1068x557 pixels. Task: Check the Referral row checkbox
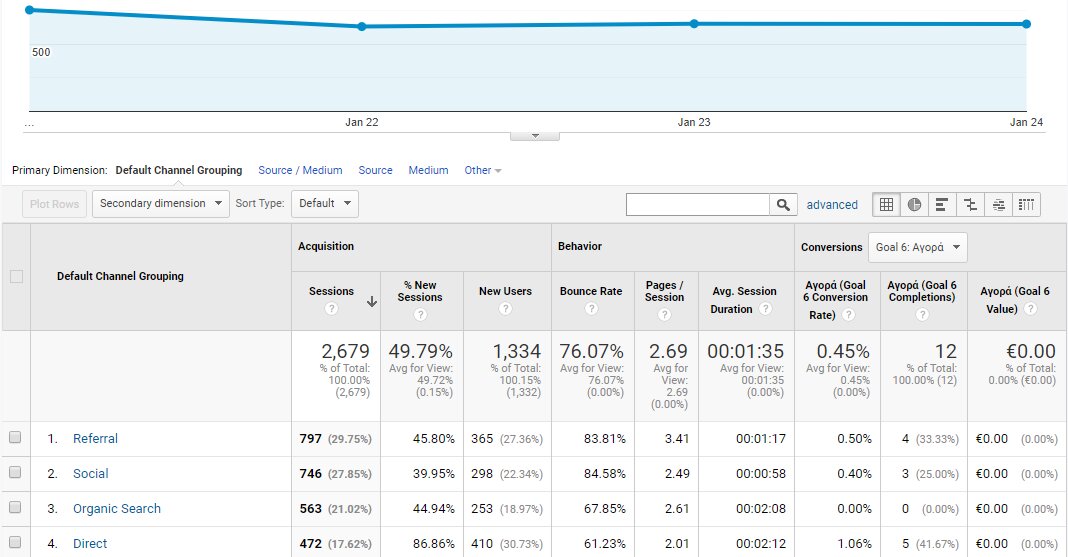click(15, 438)
